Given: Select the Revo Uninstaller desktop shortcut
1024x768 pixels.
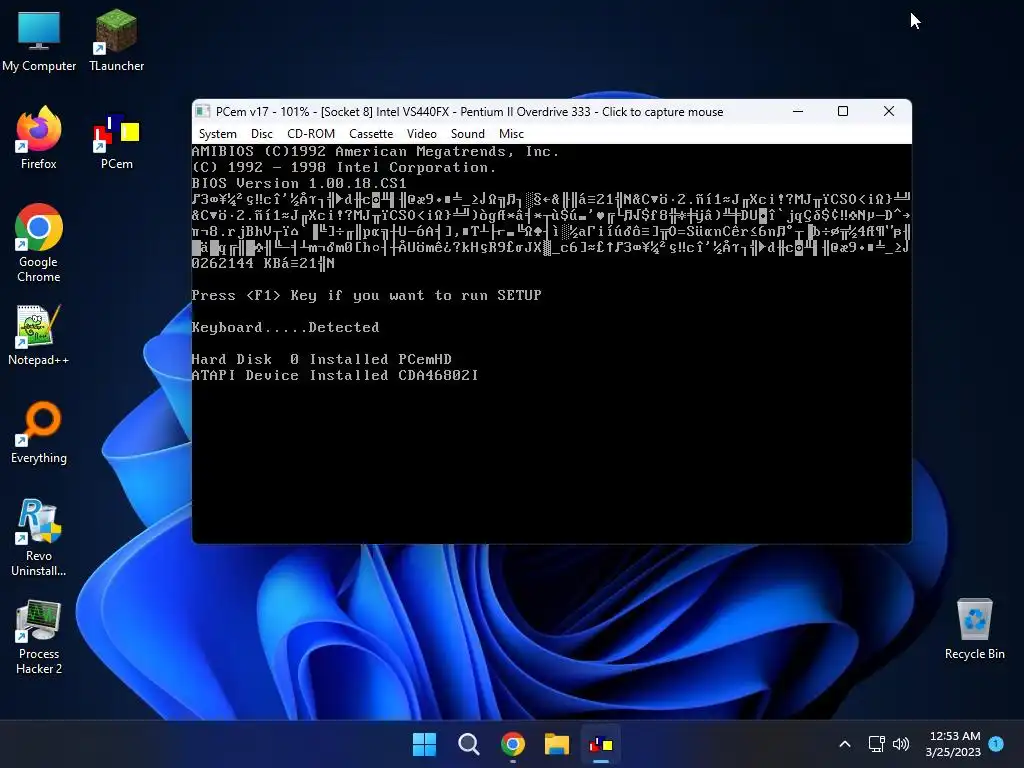Looking at the screenshot, I should [39, 537].
